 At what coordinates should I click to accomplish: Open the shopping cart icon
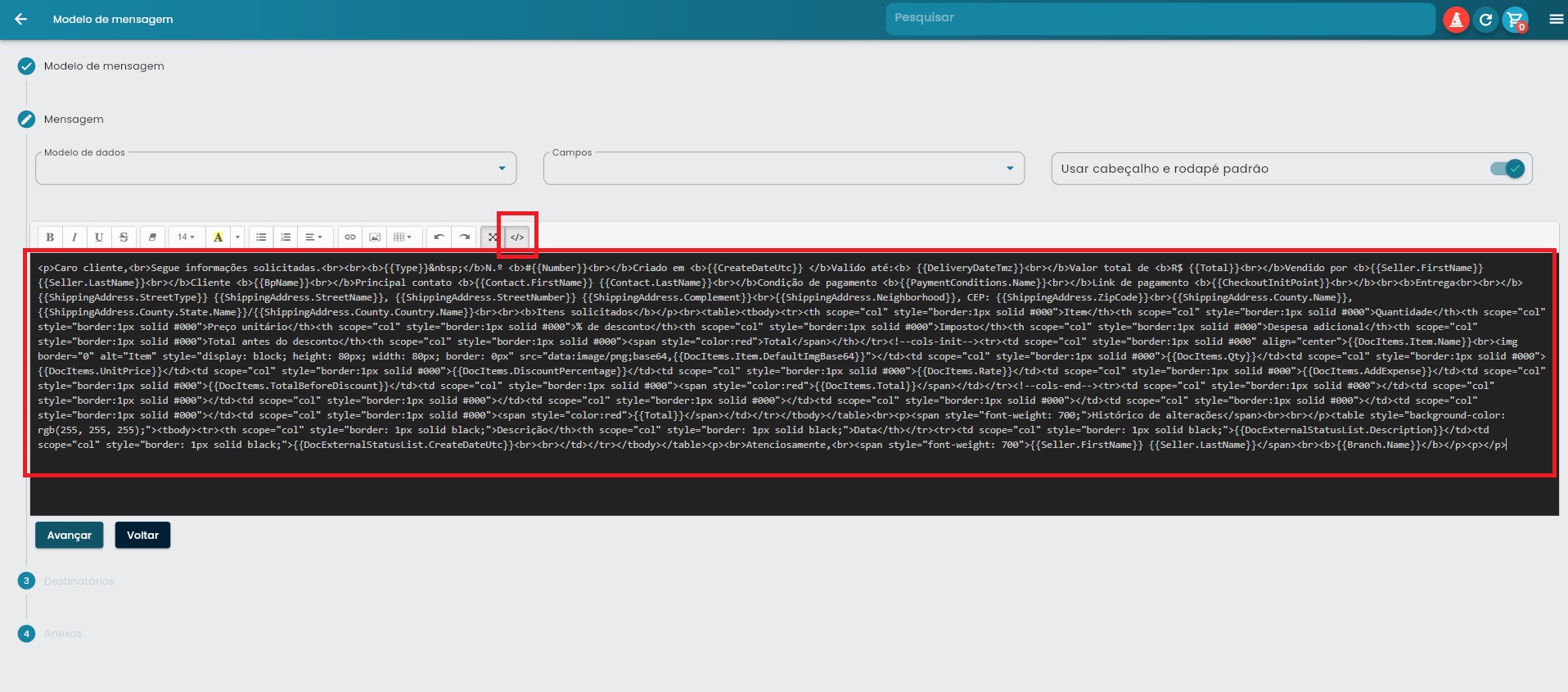tap(1515, 20)
